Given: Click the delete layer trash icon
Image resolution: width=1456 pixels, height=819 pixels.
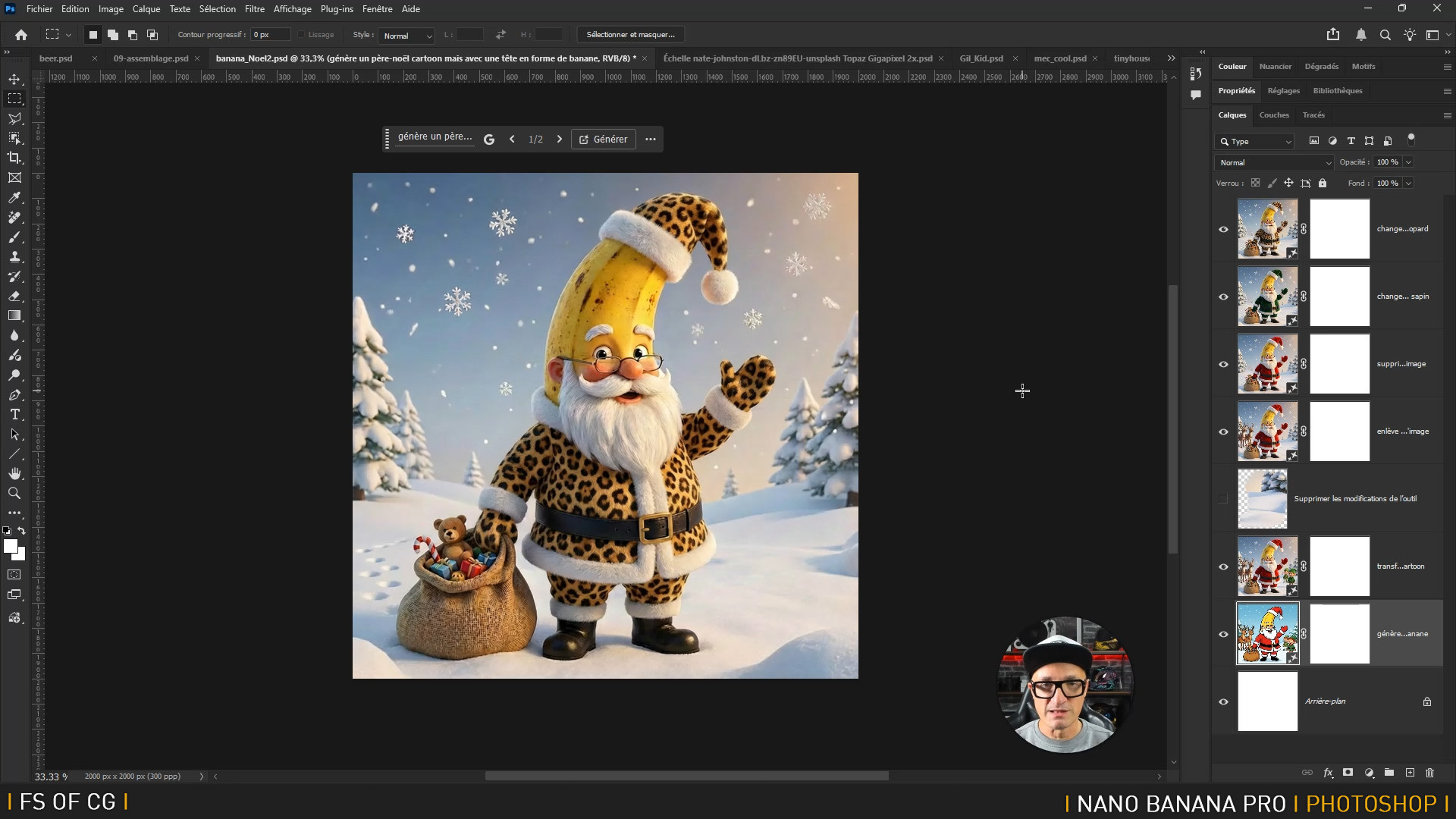Looking at the screenshot, I should 1429,773.
